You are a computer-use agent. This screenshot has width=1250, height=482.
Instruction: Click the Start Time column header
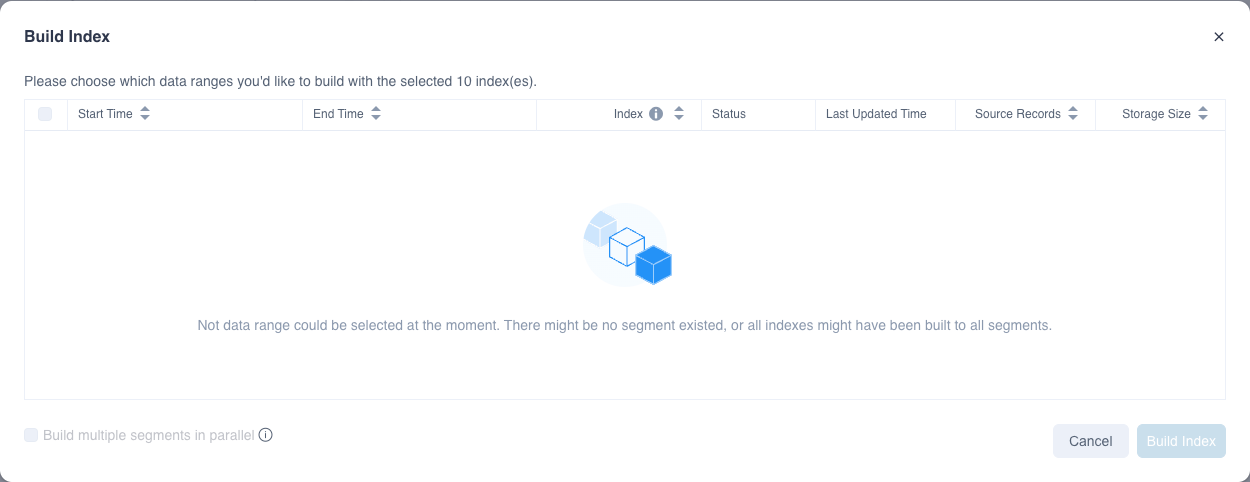point(105,114)
